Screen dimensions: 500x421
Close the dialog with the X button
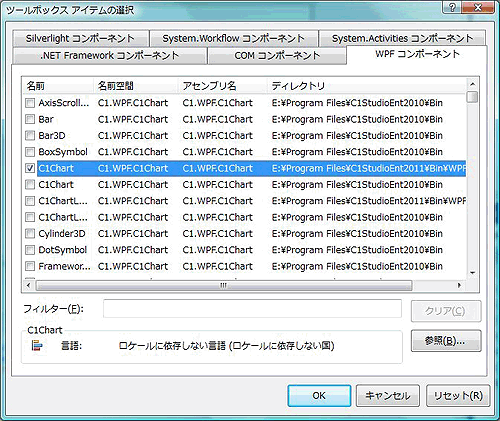(x=479, y=7)
